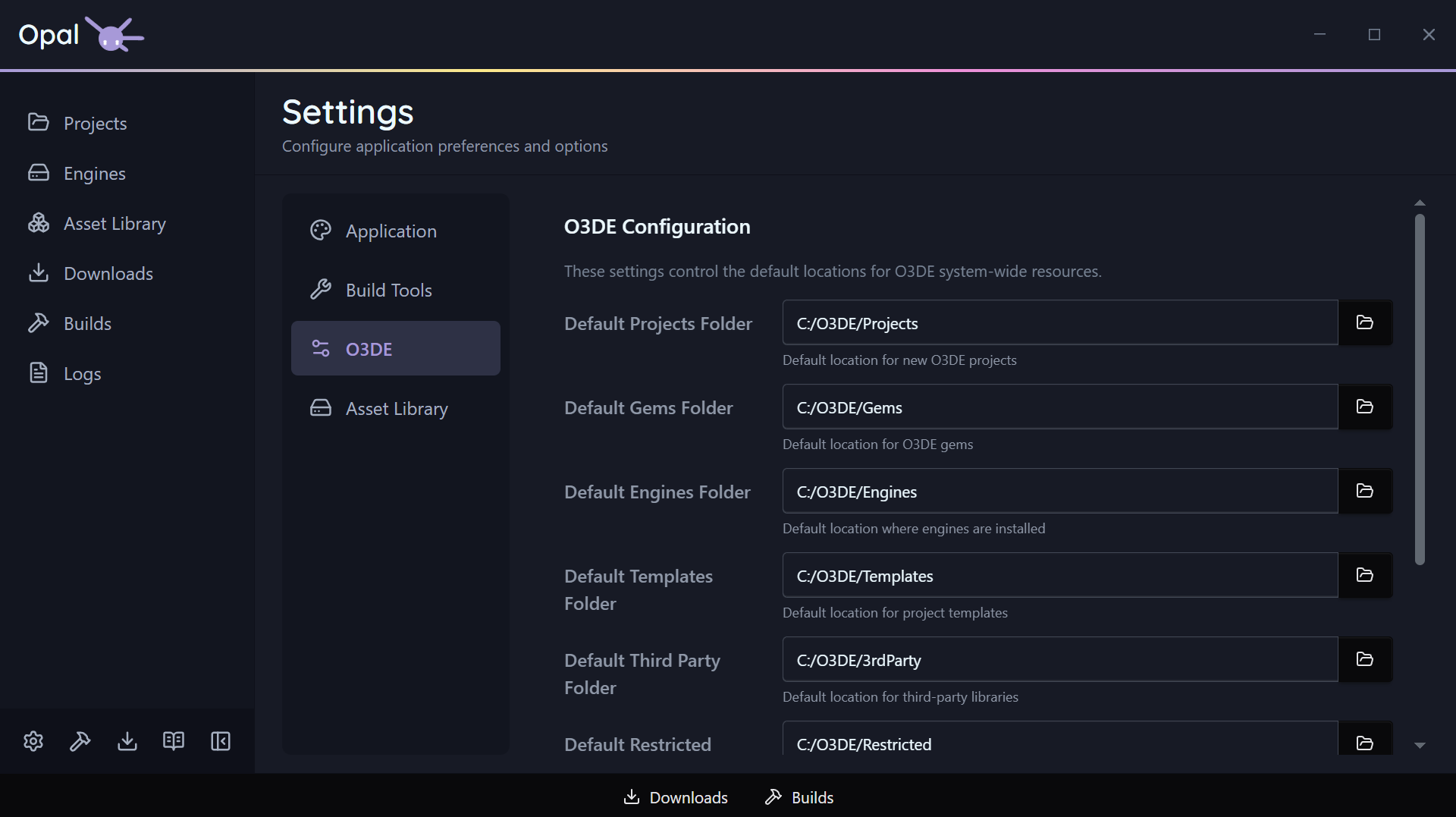
Task: Browse folder for Default Engines Folder
Action: (x=1365, y=491)
